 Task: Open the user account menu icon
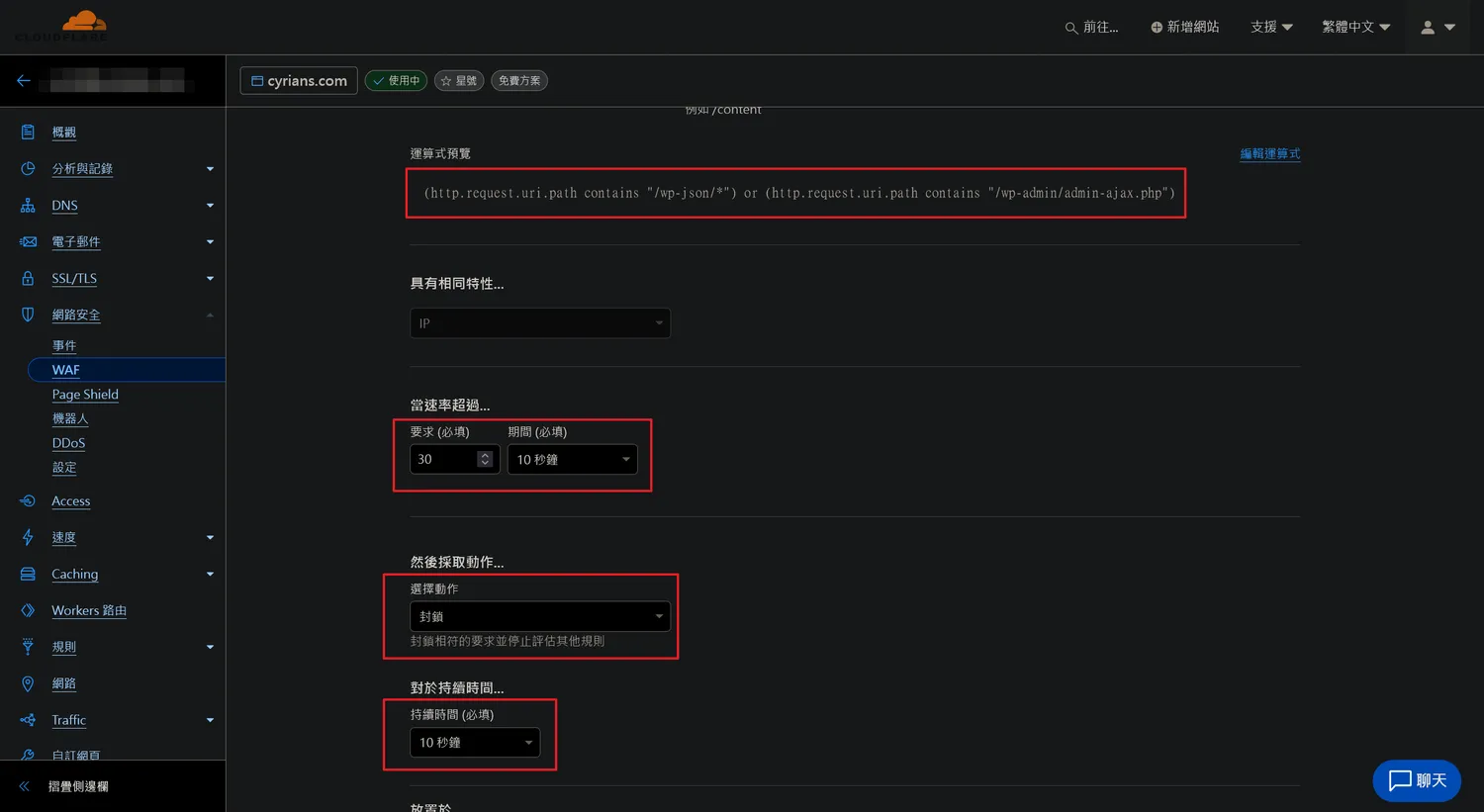pos(1428,28)
